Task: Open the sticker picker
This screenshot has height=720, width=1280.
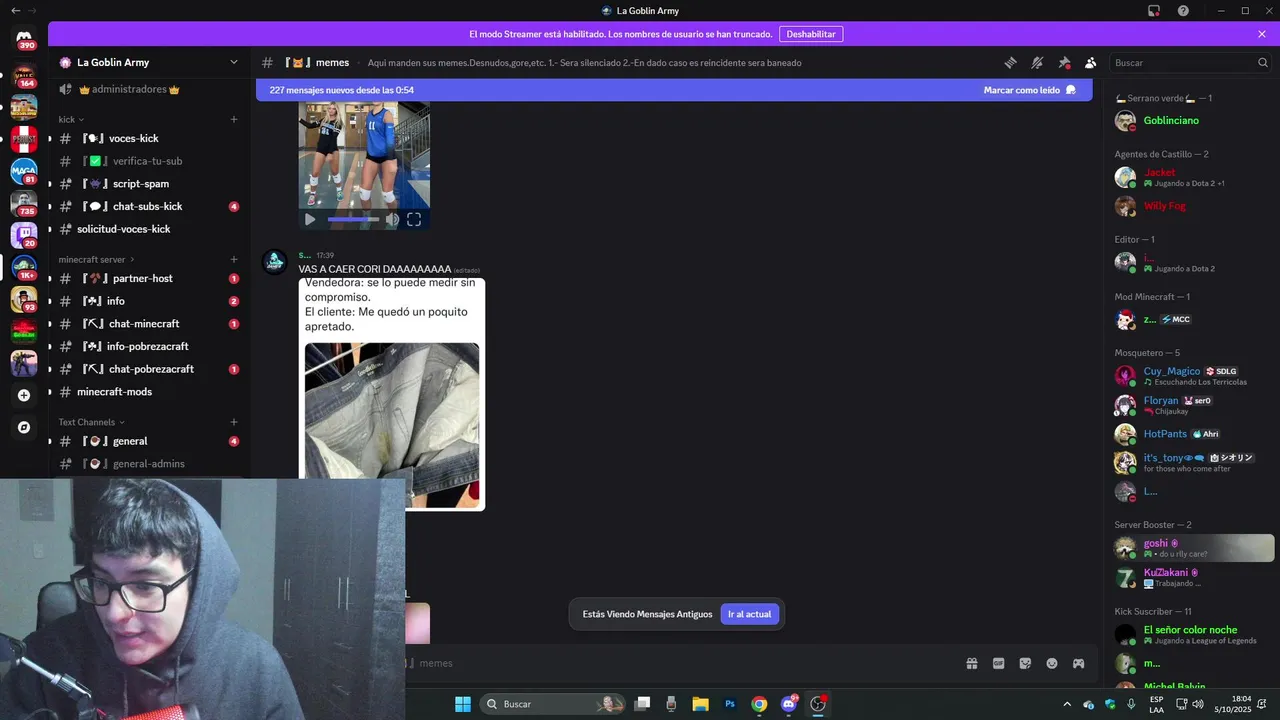Action: pos(1025,663)
